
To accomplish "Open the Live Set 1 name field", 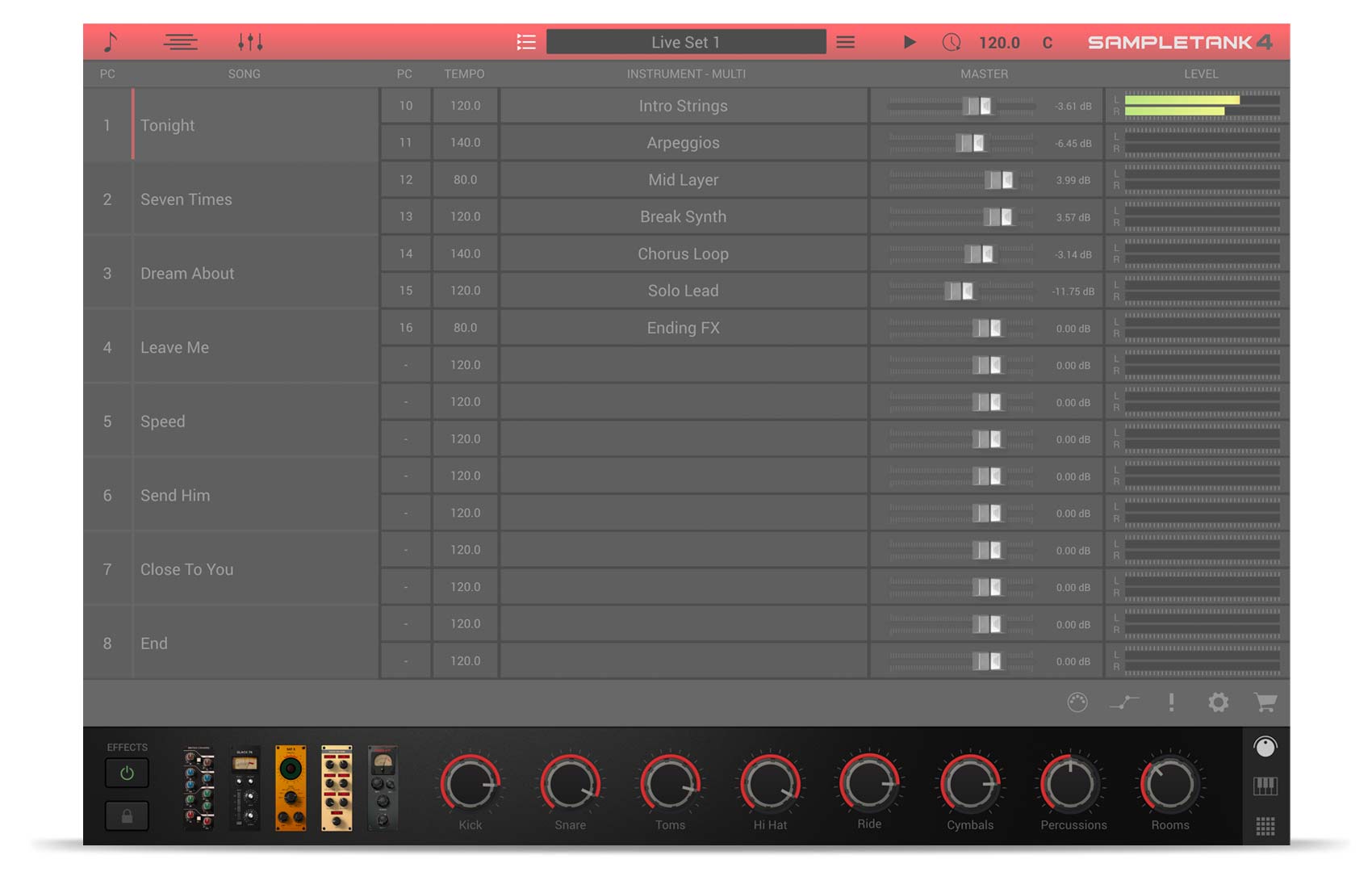I will (x=685, y=42).
